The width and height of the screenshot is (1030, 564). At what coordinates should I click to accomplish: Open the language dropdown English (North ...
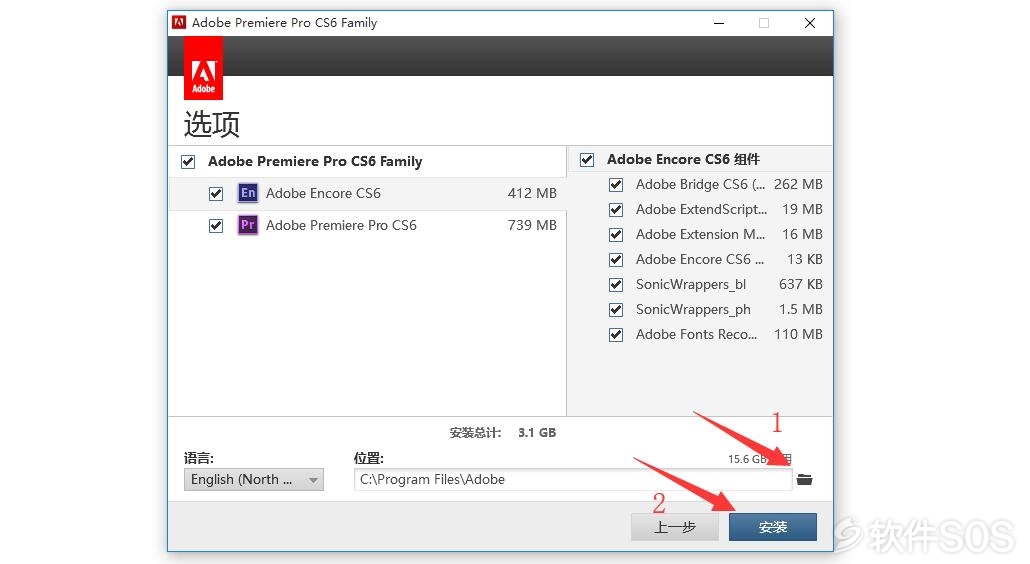coord(254,479)
